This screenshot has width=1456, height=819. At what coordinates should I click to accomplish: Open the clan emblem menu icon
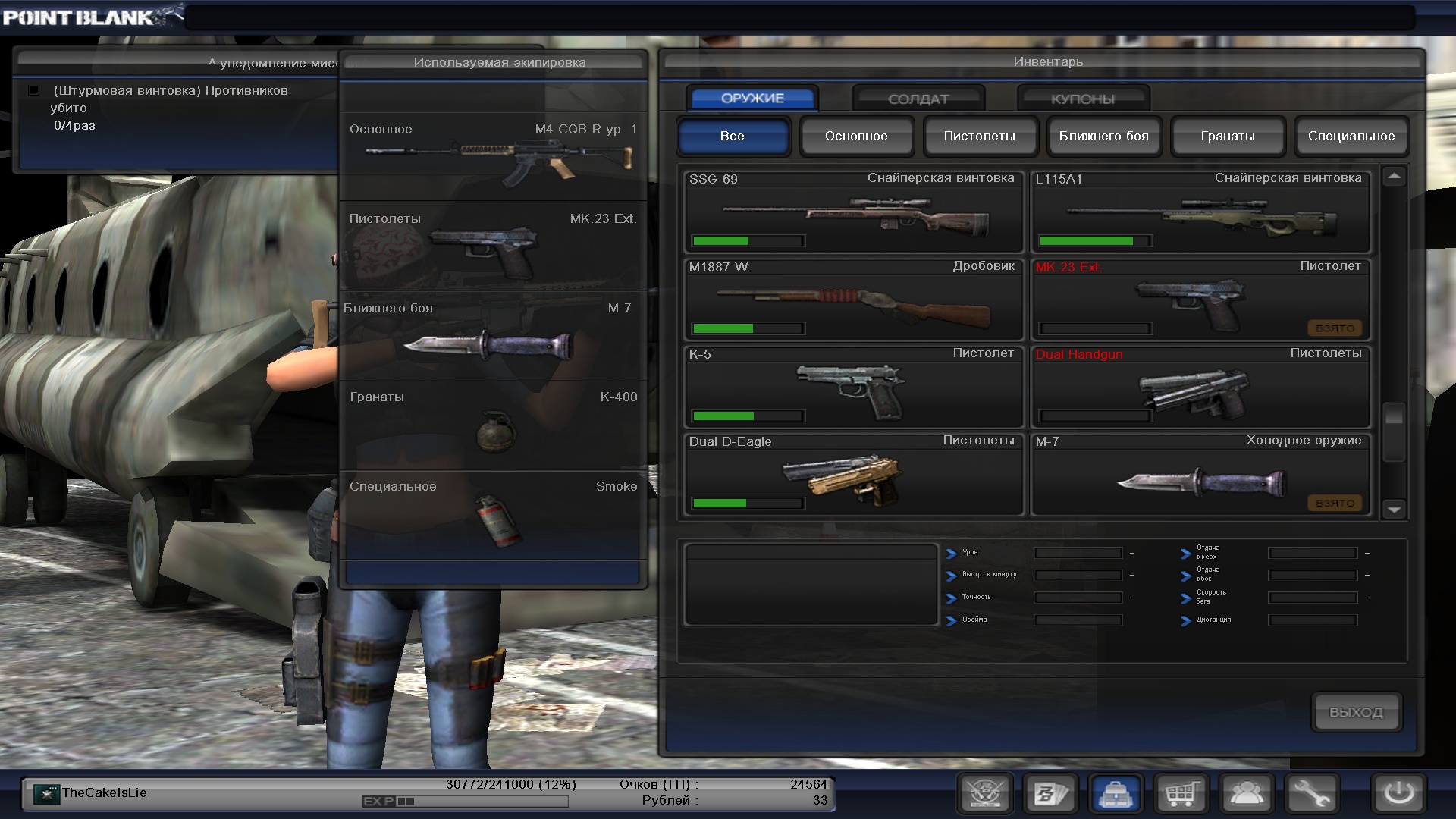coord(985,794)
